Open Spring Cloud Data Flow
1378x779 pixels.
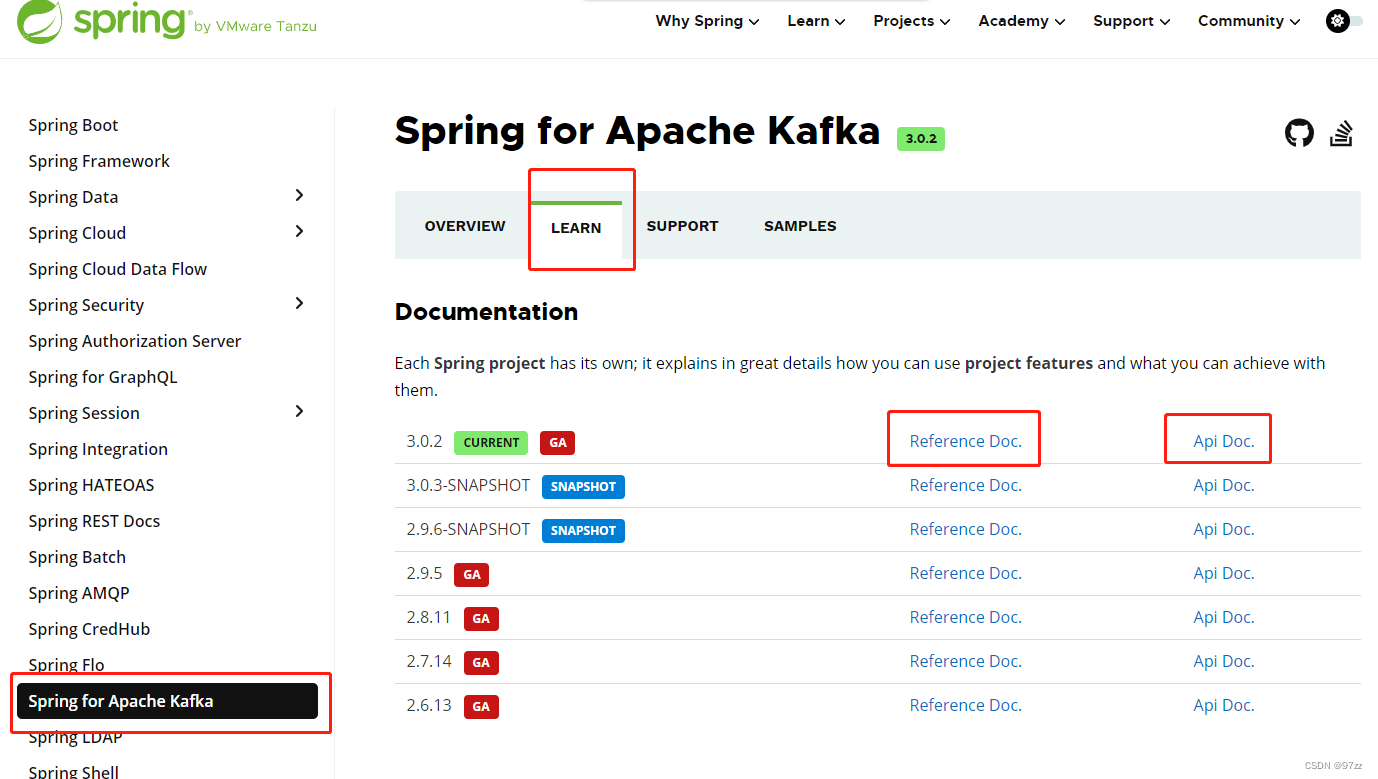(x=117, y=269)
